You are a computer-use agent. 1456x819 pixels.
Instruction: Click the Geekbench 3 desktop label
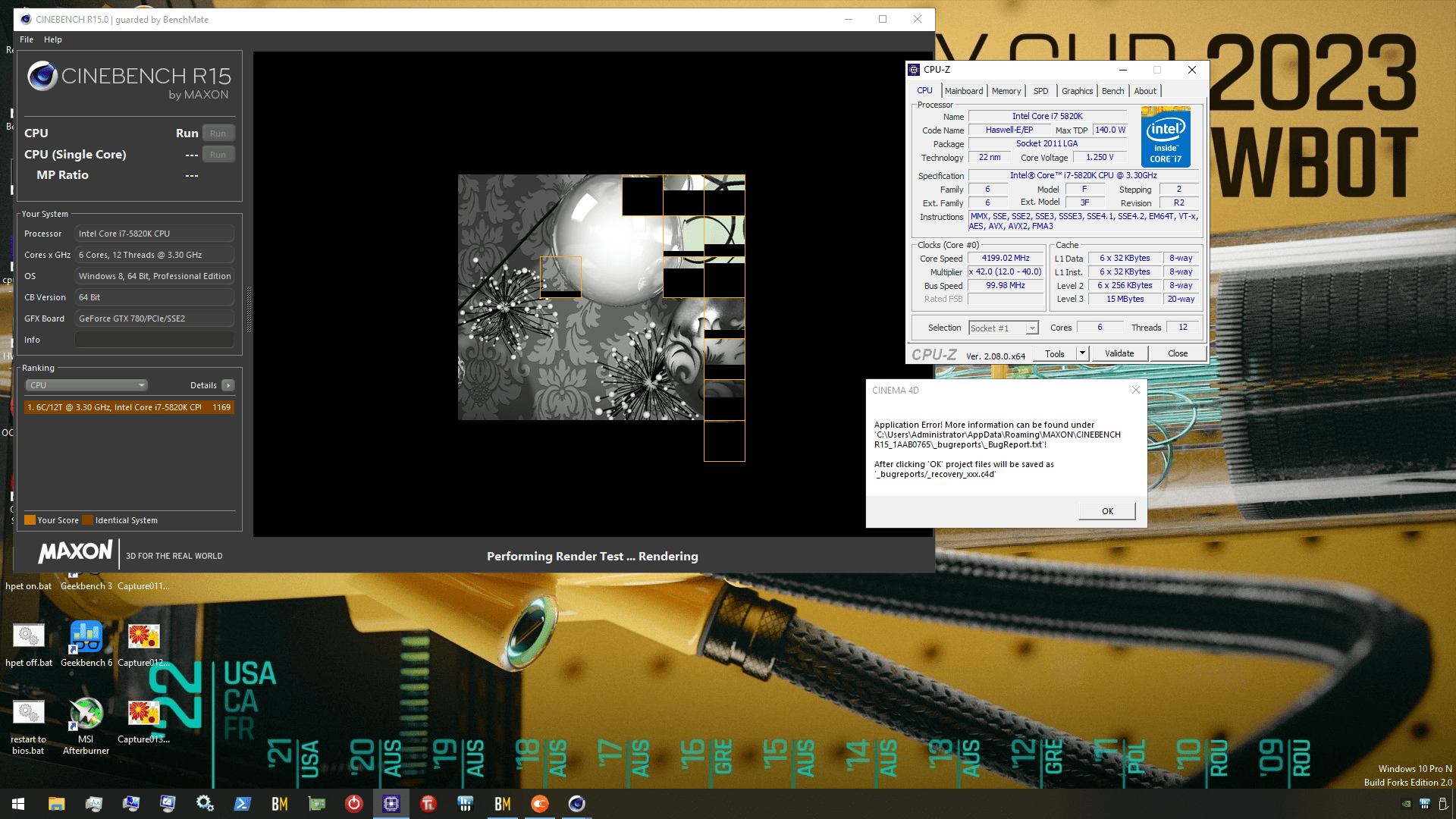coord(86,586)
